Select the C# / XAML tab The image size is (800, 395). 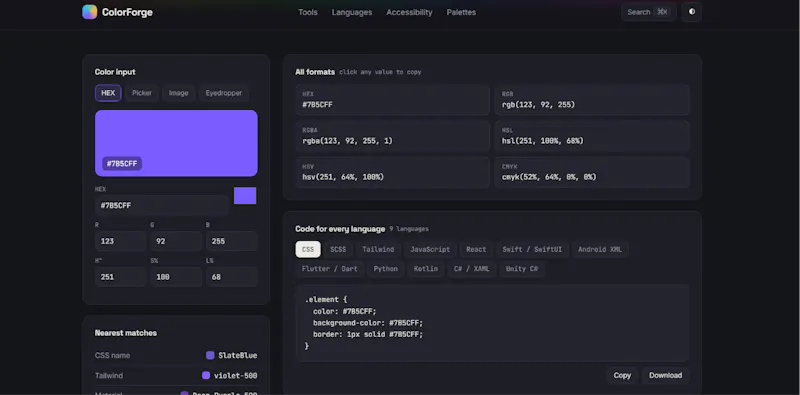471,268
